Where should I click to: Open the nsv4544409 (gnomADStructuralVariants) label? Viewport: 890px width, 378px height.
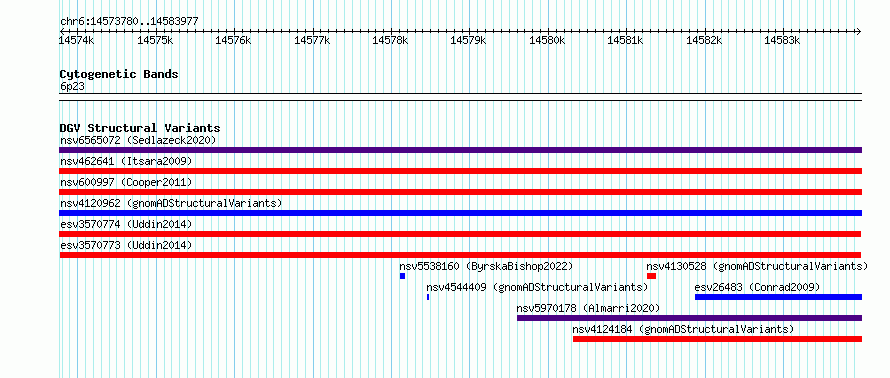[538, 287]
